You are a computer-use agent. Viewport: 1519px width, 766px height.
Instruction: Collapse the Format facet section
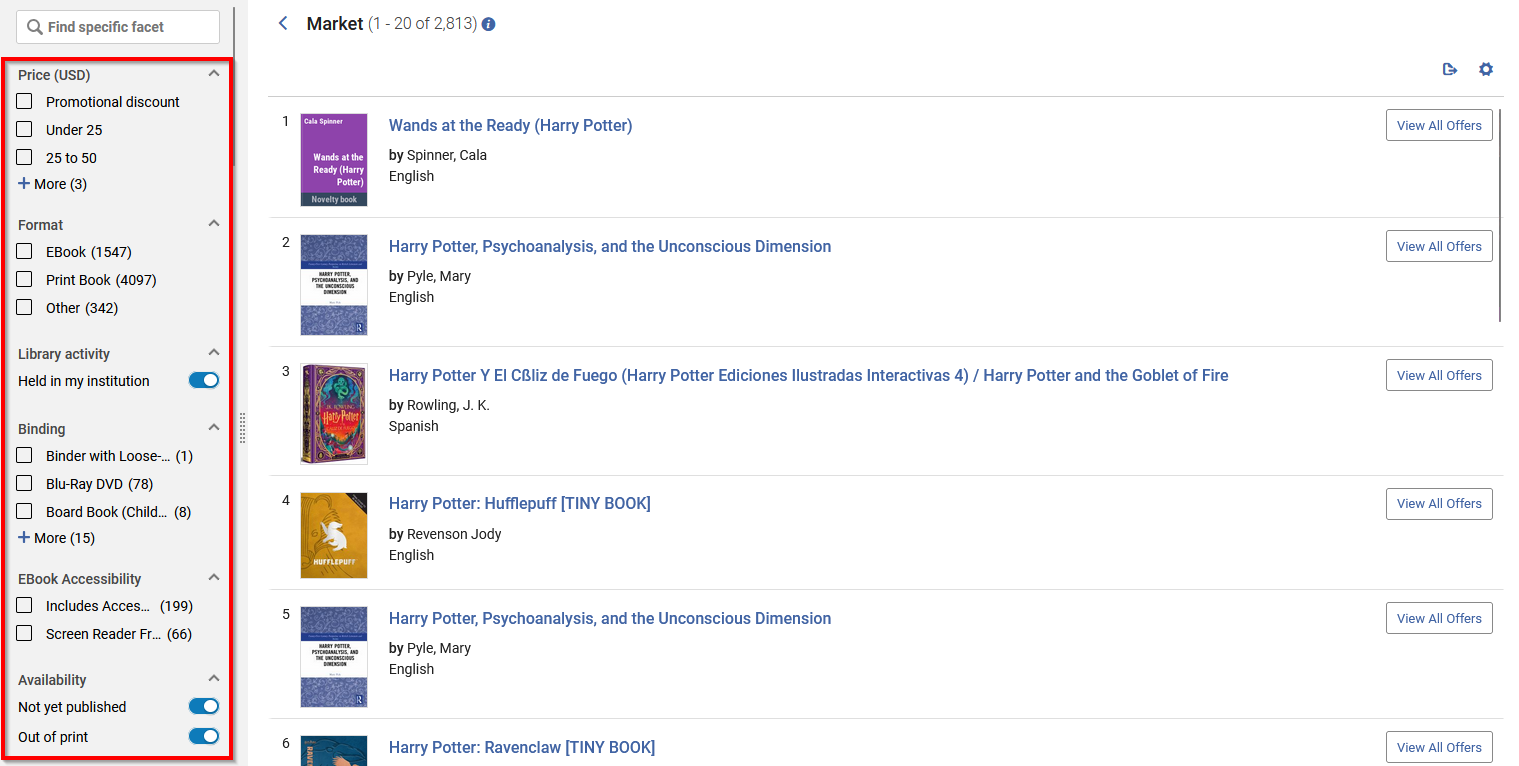coord(213,224)
